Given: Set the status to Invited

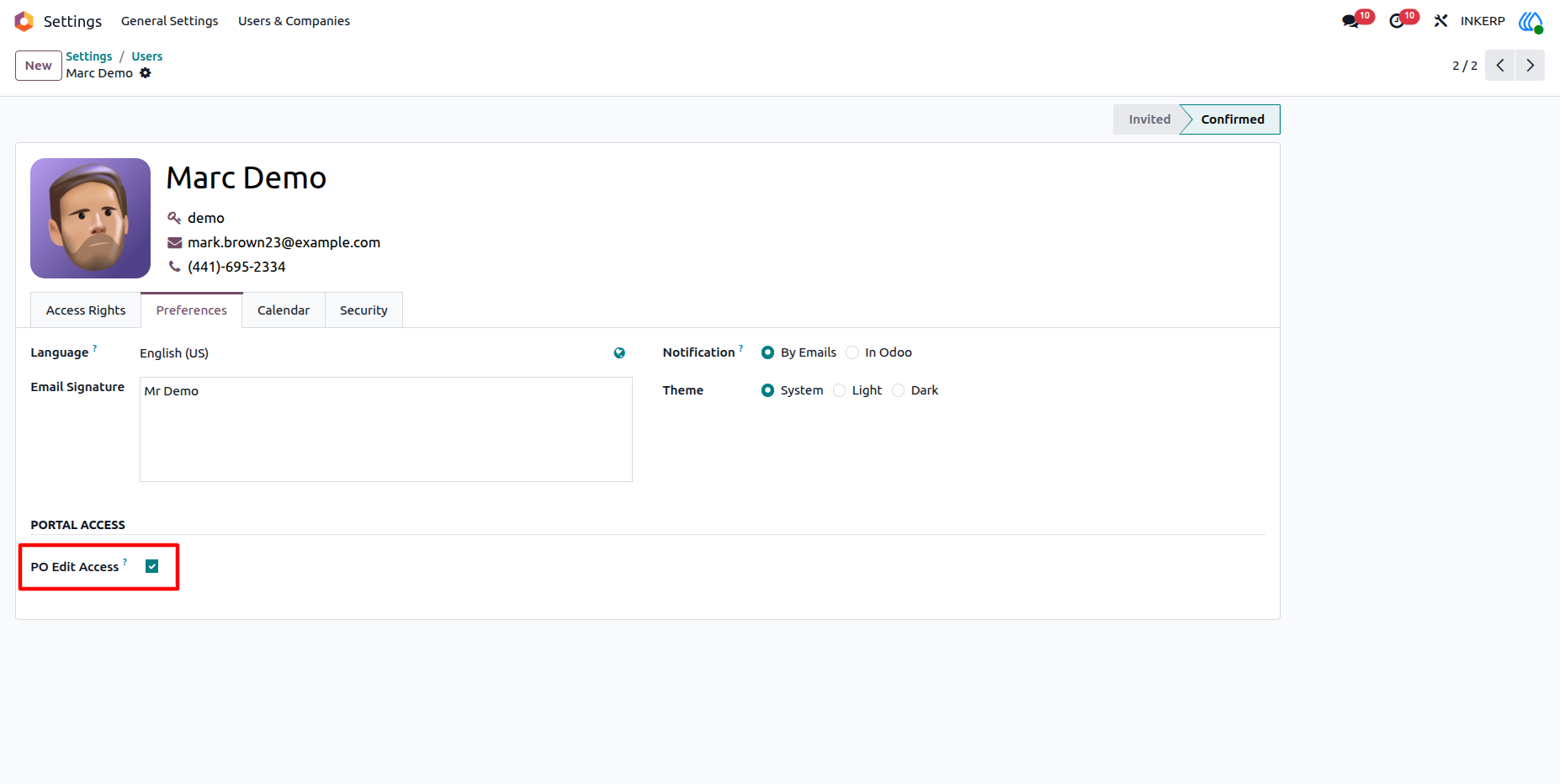Looking at the screenshot, I should (1148, 119).
